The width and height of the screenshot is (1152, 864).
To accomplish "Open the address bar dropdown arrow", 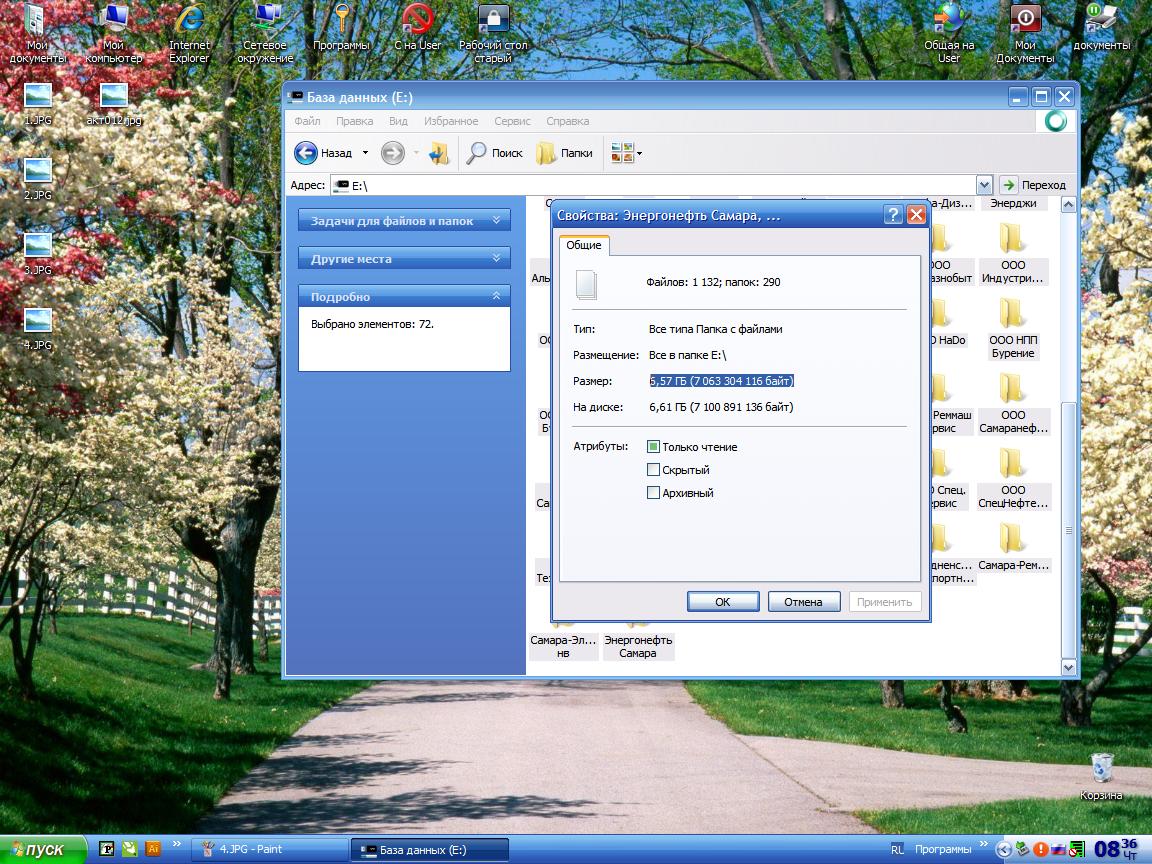I will pos(984,185).
